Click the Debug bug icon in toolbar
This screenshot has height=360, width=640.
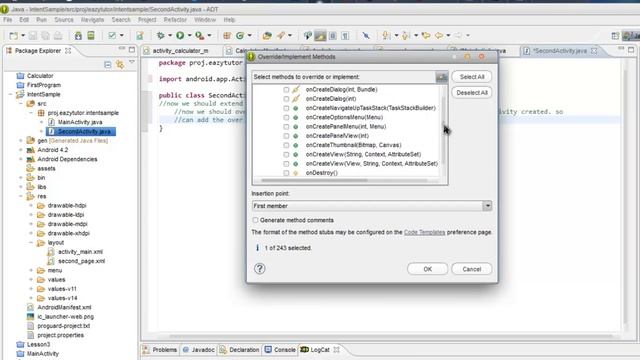[160, 36]
